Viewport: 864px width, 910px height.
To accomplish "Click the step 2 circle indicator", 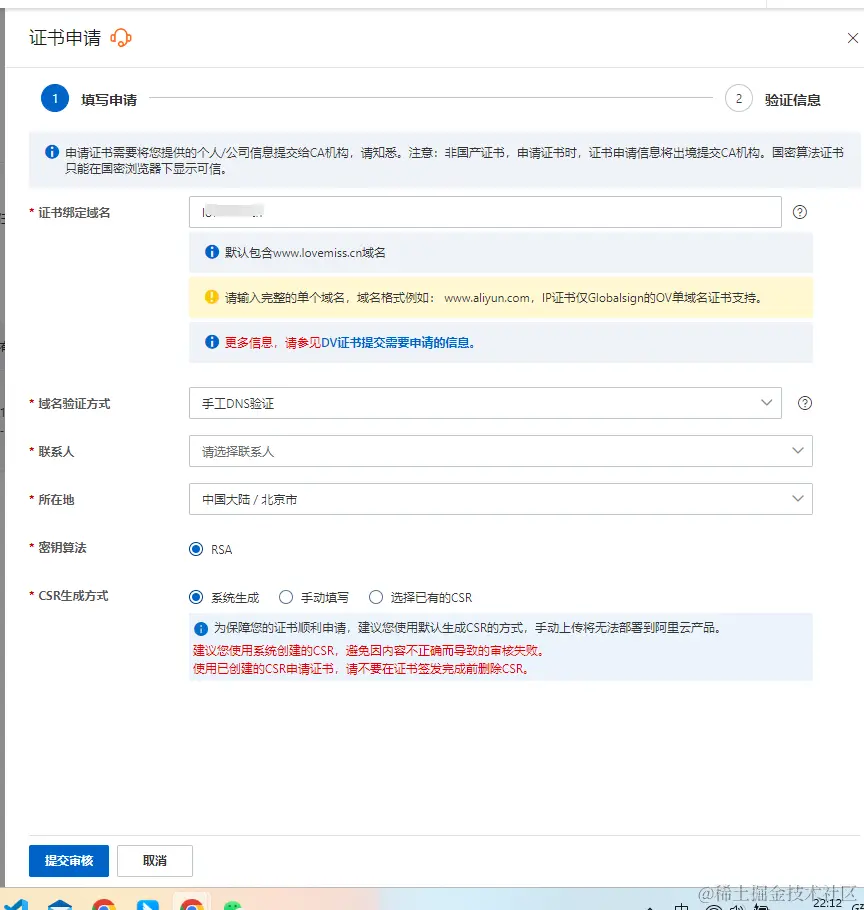I will coord(739,99).
